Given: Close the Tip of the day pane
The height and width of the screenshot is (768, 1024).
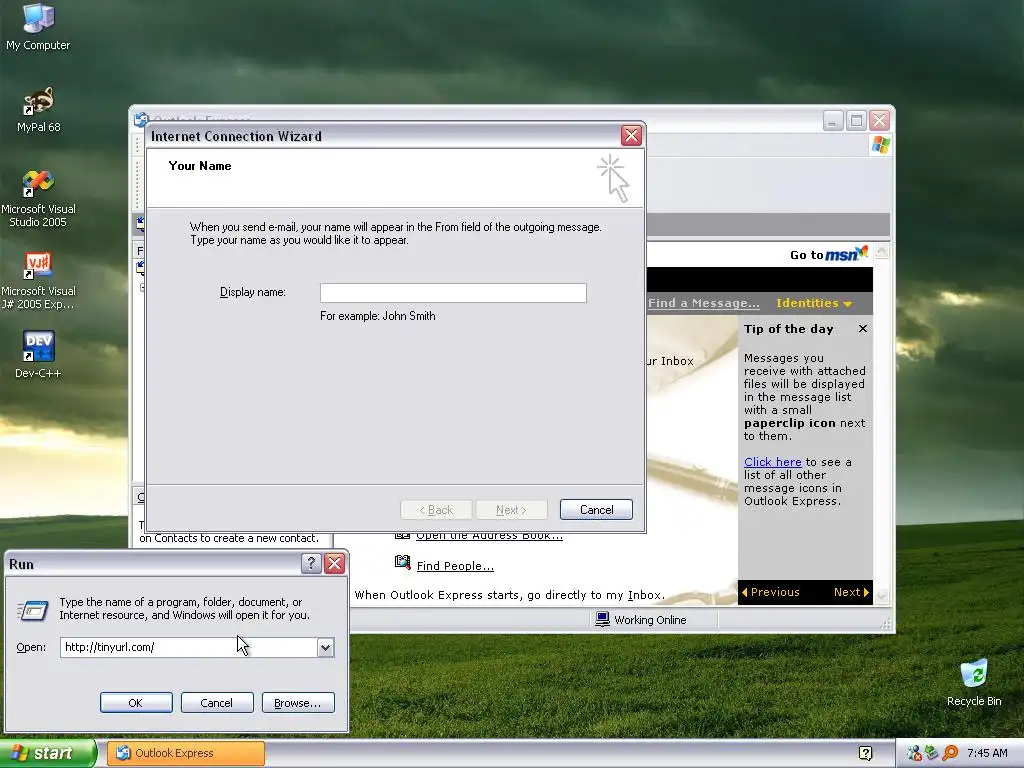Looking at the screenshot, I should pyautogui.click(x=863, y=328).
